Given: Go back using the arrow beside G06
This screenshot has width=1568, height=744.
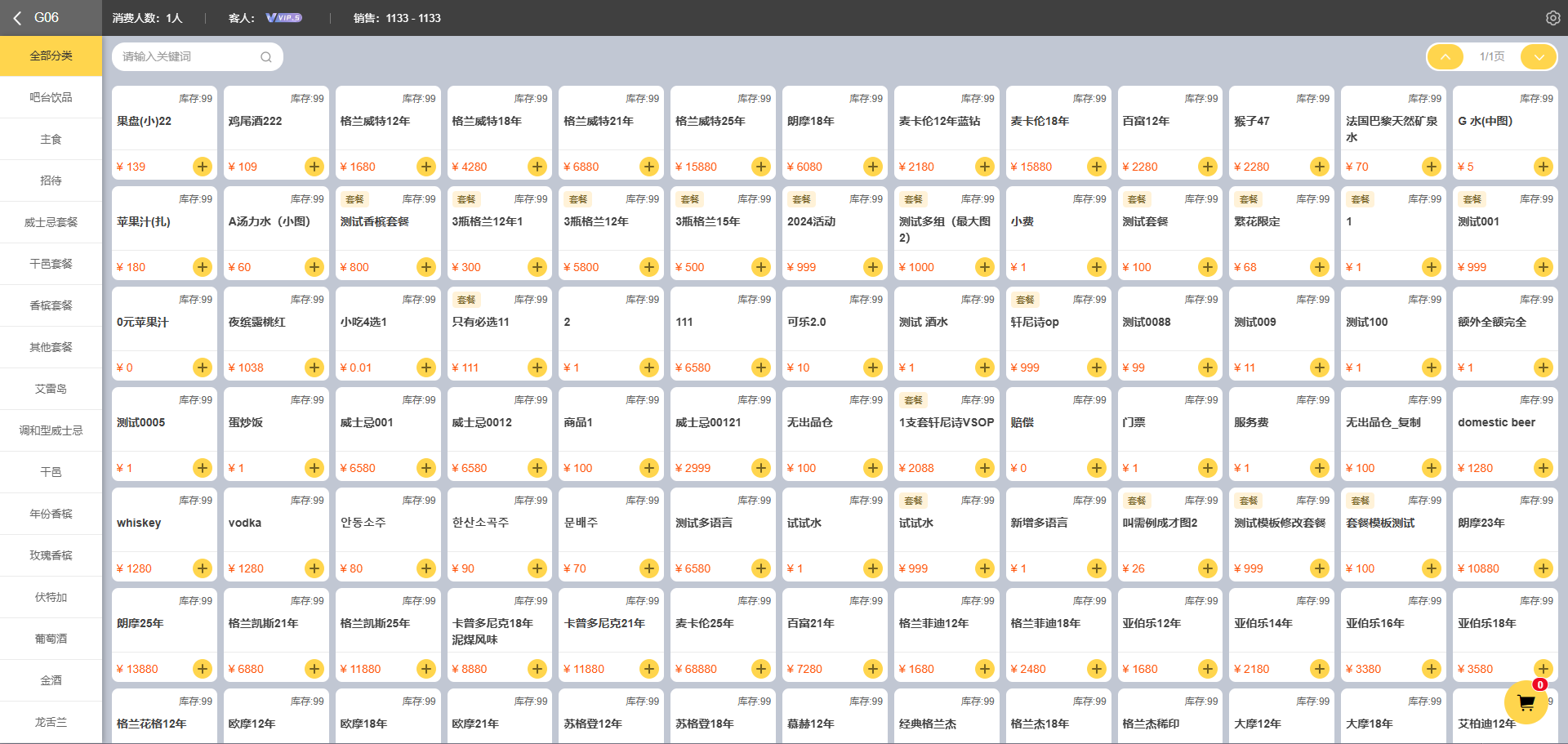Looking at the screenshot, I should (16, 17).
